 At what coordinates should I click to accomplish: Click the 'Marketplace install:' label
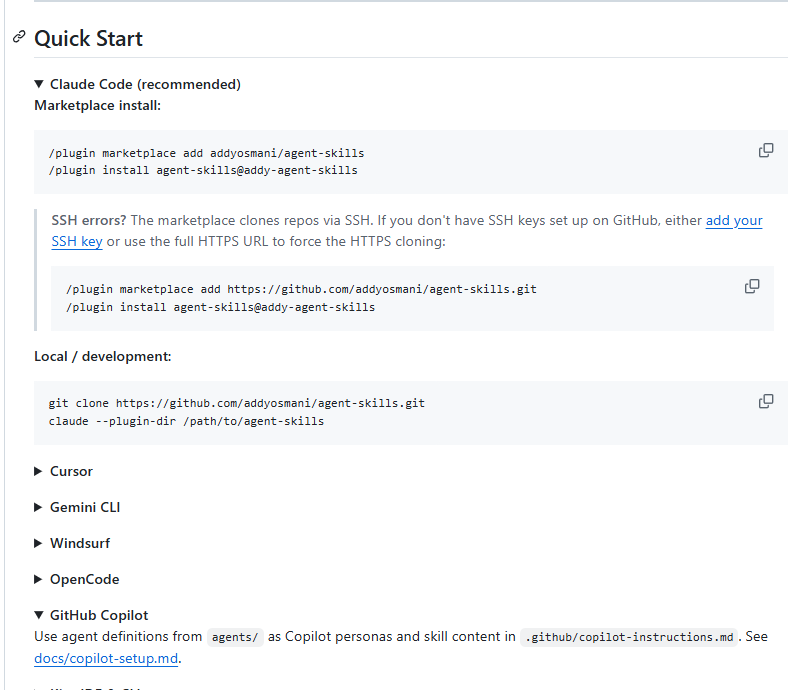[97, 106]
